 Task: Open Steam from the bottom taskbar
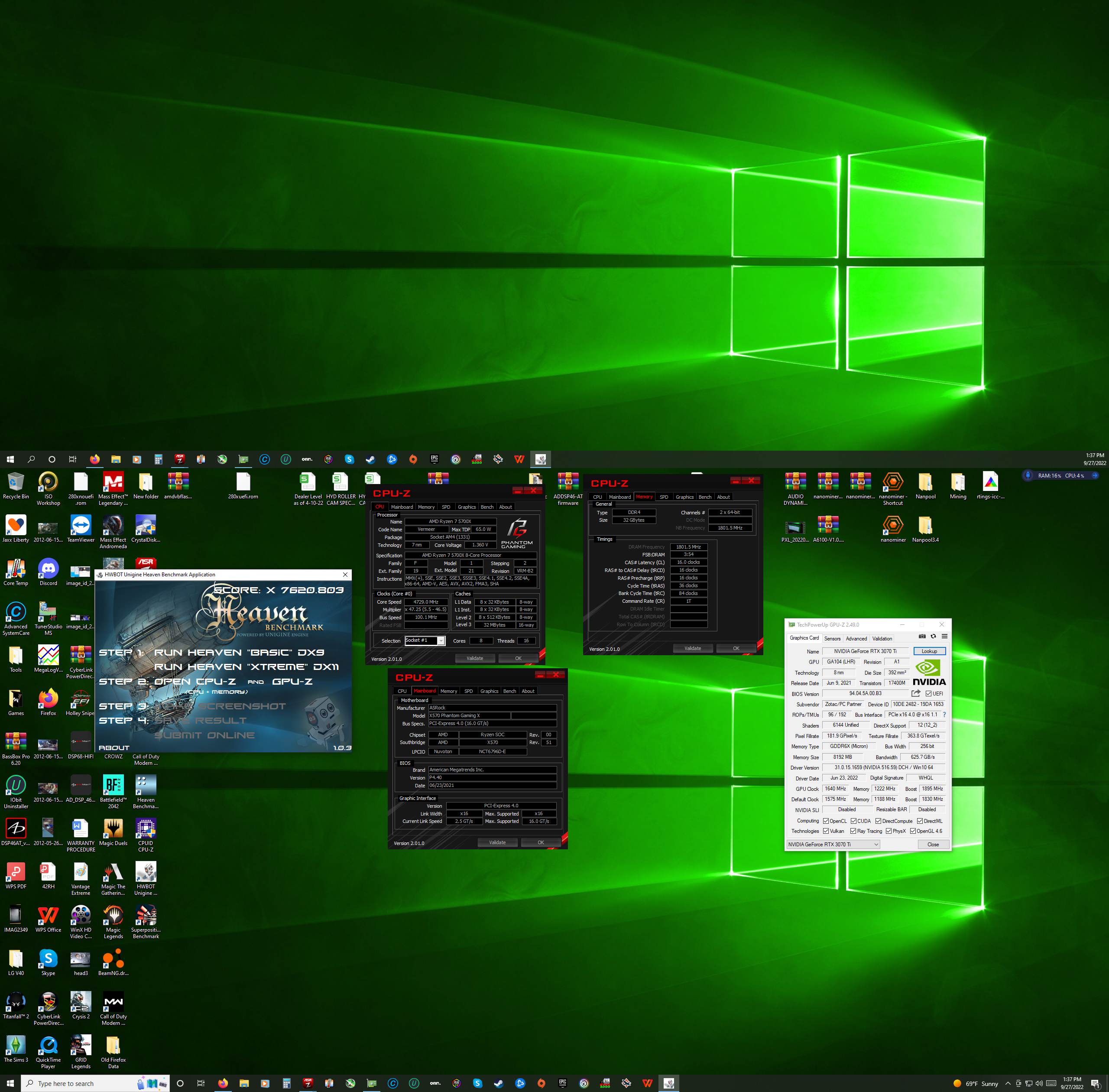pyautogui.click(x=499, y=1083)
